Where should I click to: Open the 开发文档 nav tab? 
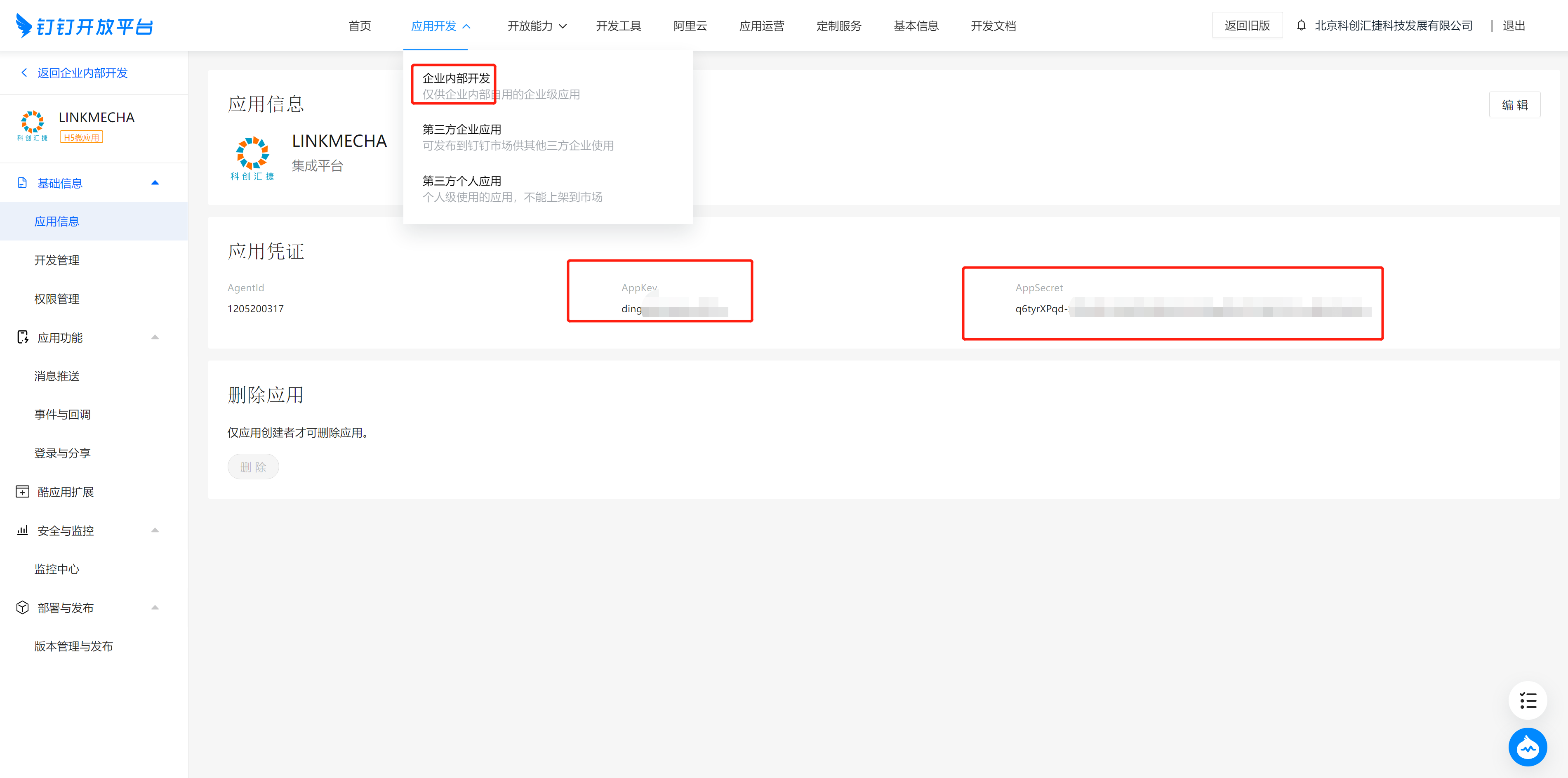(x=994, y=26)
